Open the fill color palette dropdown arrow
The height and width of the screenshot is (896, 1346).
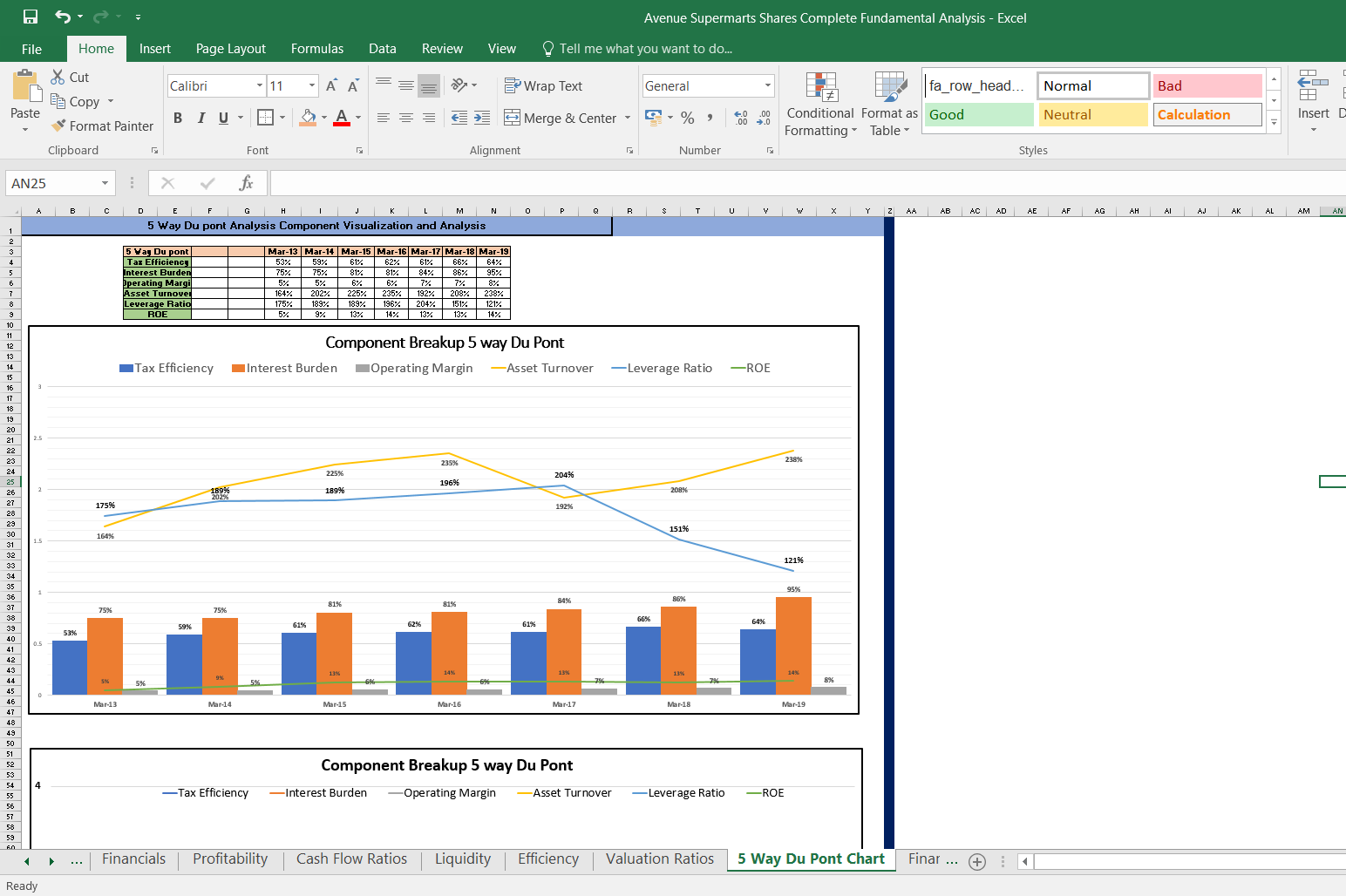(x=324, y=118)
